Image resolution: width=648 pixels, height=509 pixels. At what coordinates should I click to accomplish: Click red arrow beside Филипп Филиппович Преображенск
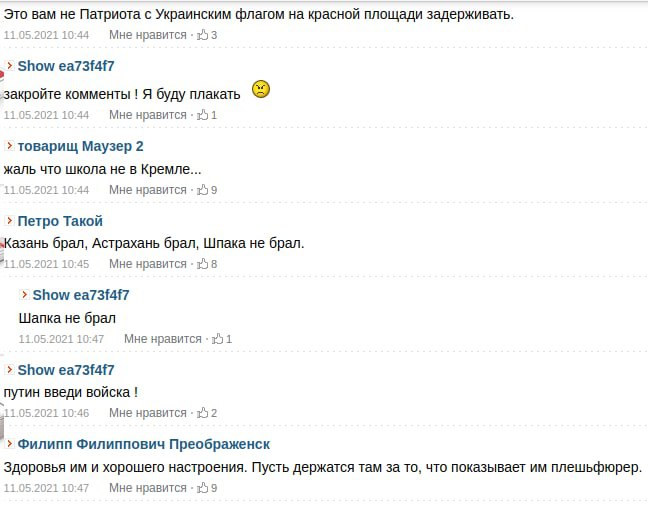(10, 444)
